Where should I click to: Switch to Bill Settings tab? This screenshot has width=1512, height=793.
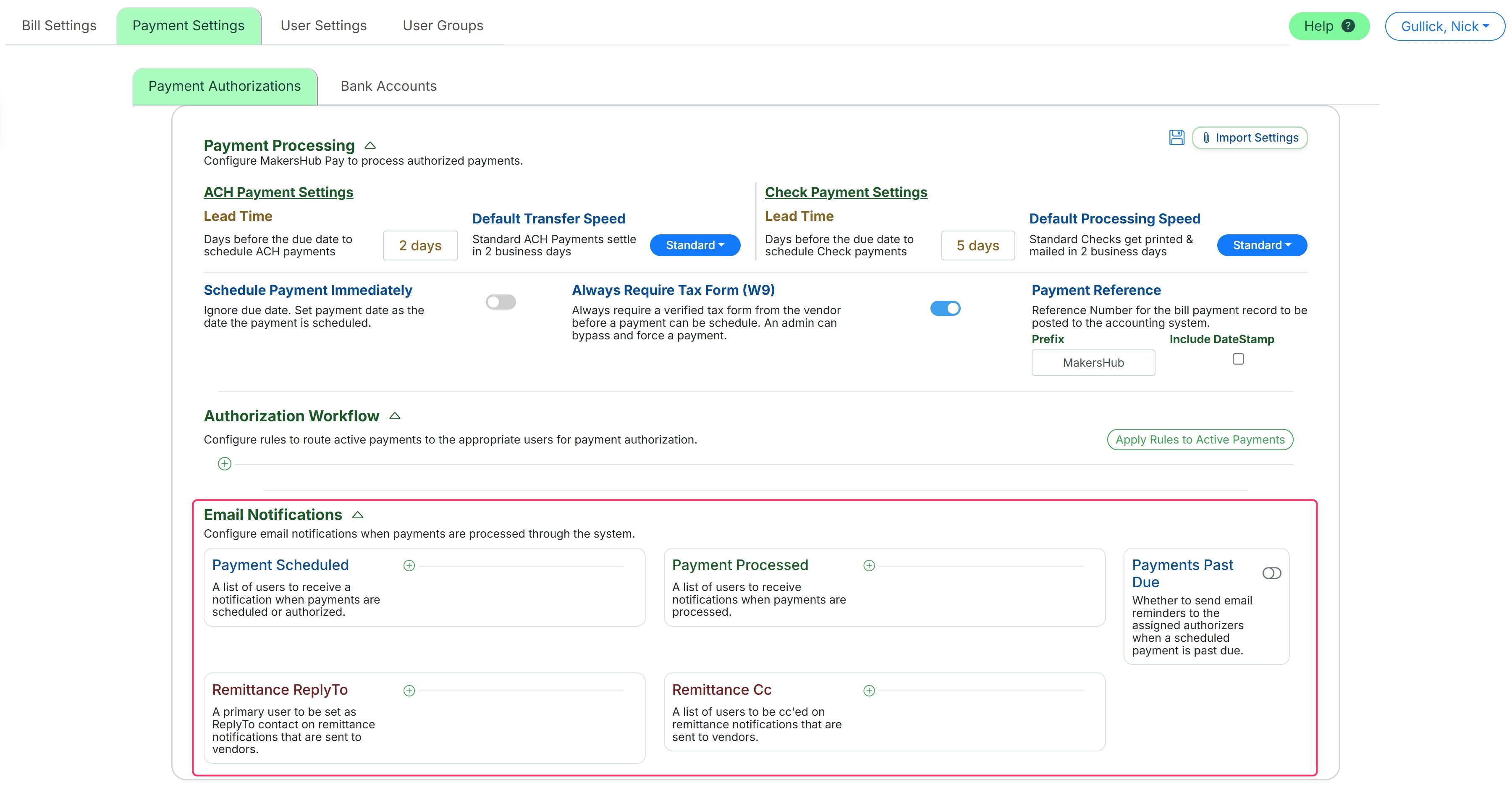[59, 26]
